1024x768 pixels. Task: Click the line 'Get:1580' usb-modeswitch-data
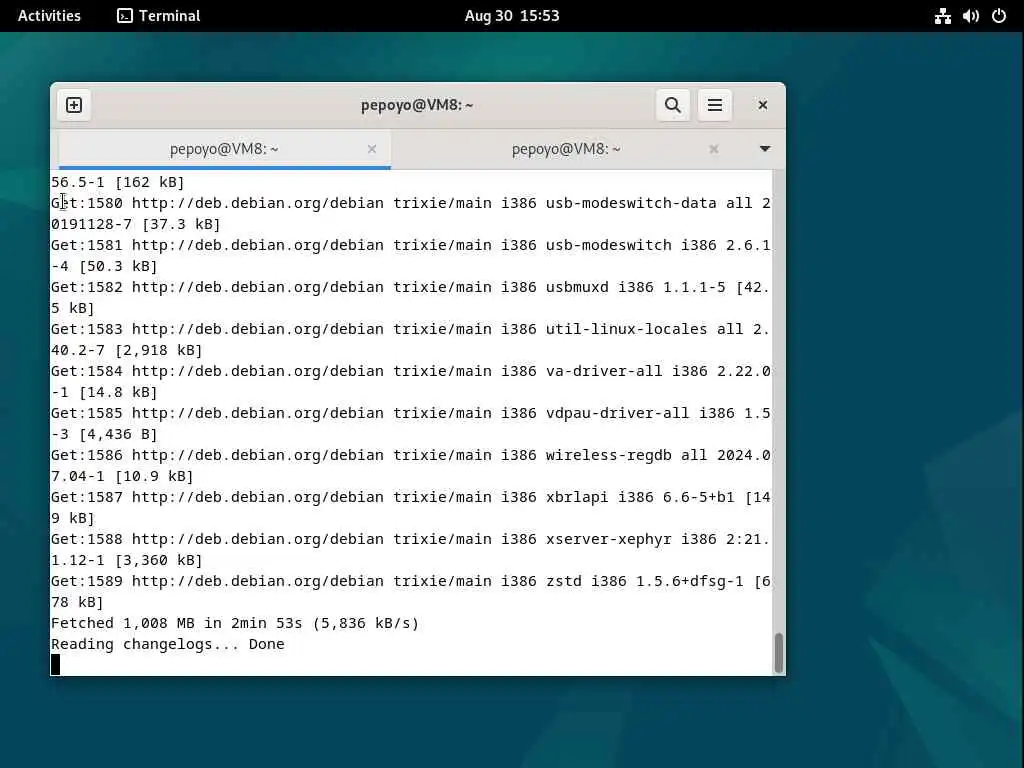[x=411, y=203]
